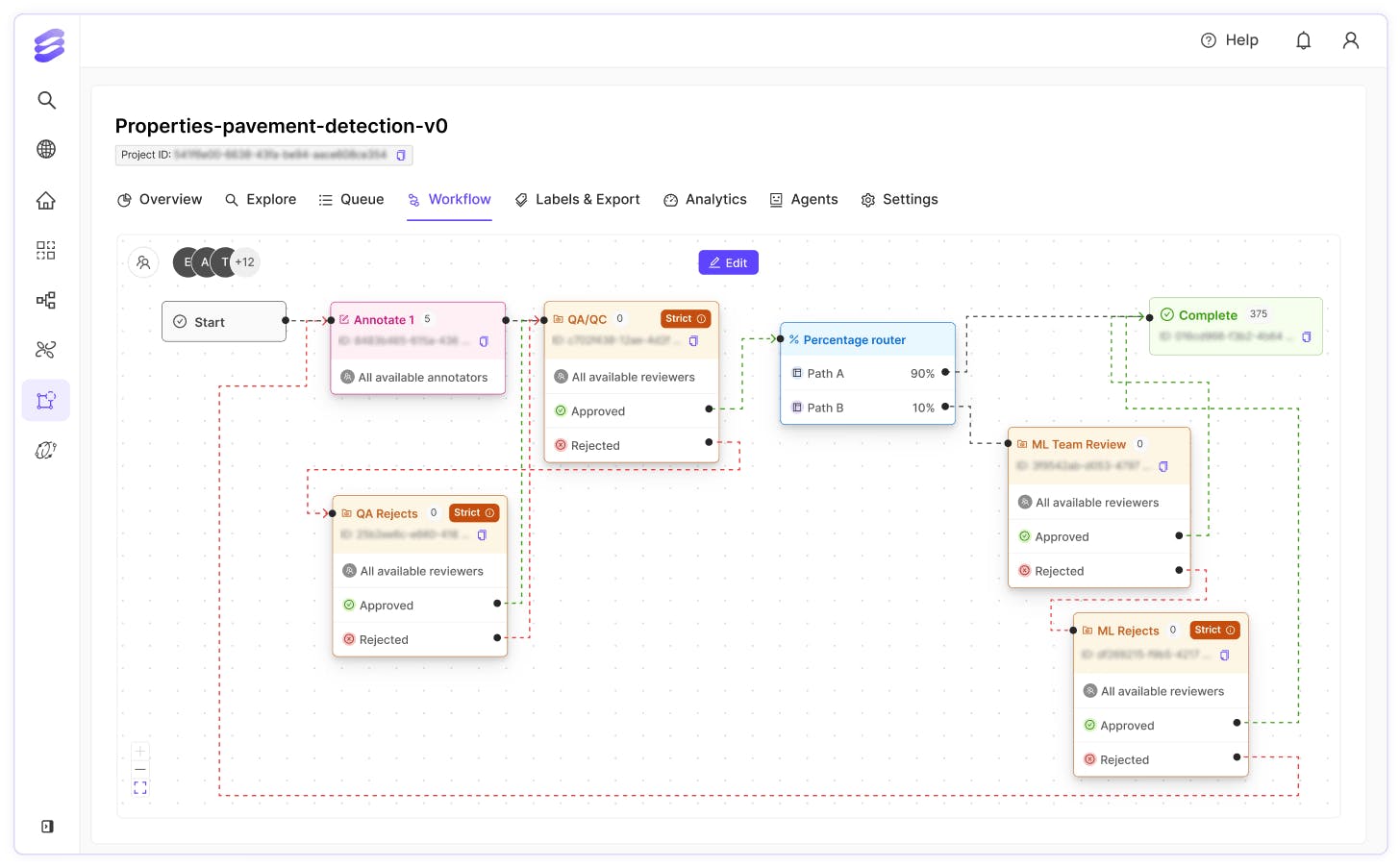This screenshot has height=867, width=1400.
Task: Click the ML Team Review stage title
Action: pos(1078,444)
